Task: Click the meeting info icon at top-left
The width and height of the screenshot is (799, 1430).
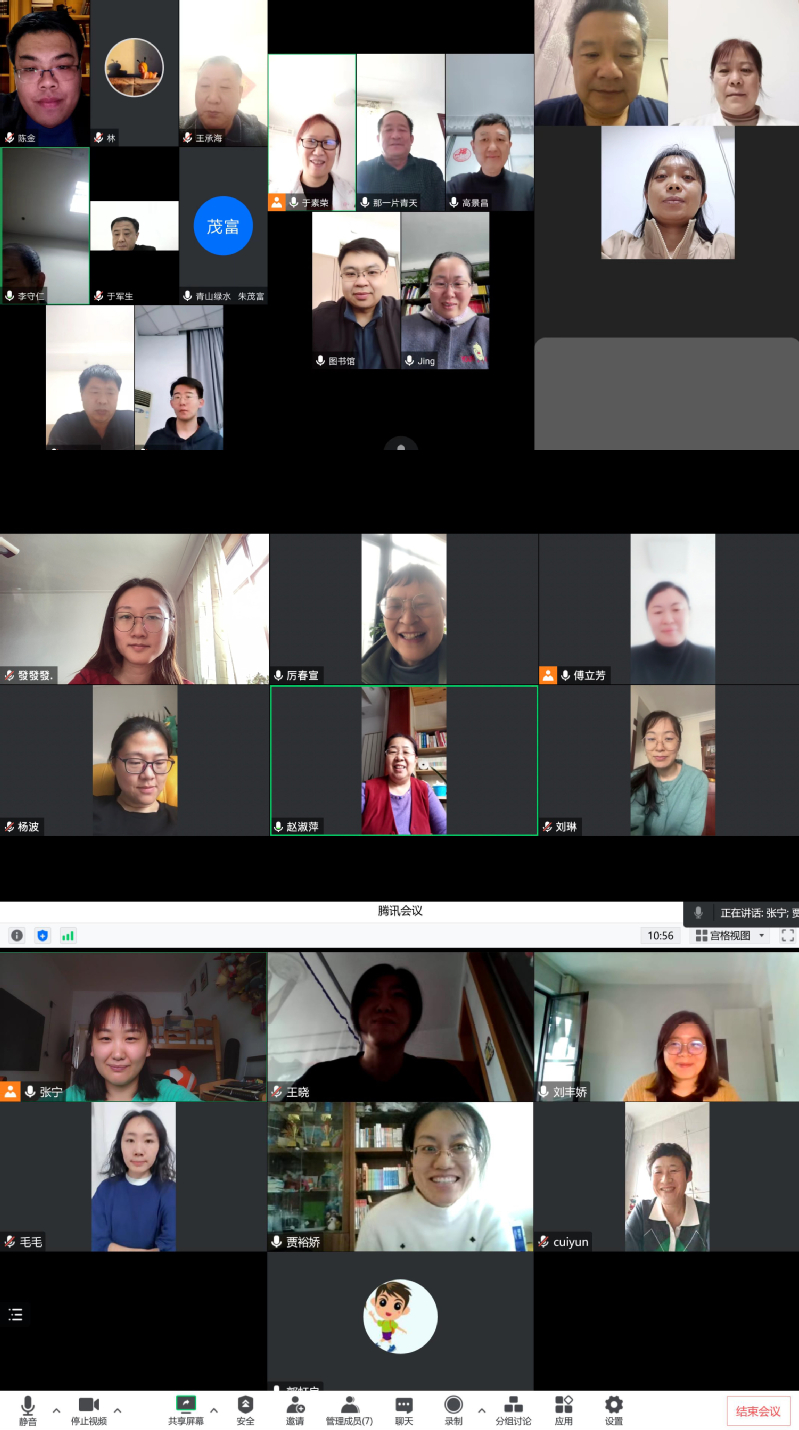Action: [x=17, y=936]
